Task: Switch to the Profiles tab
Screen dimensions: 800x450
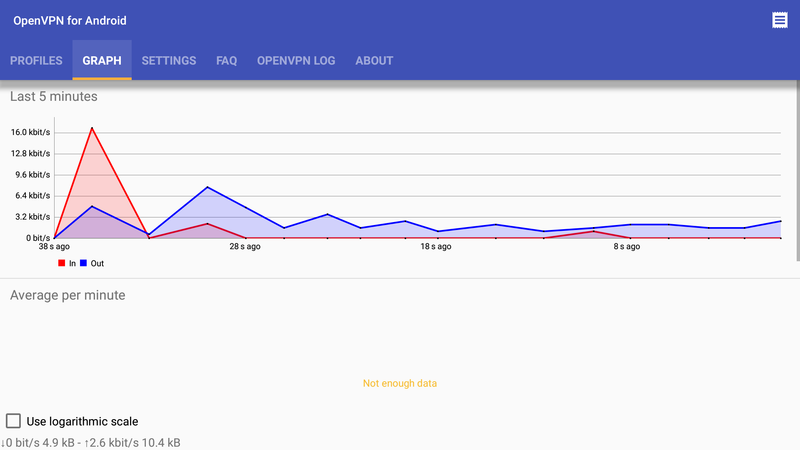Action: 36,61
